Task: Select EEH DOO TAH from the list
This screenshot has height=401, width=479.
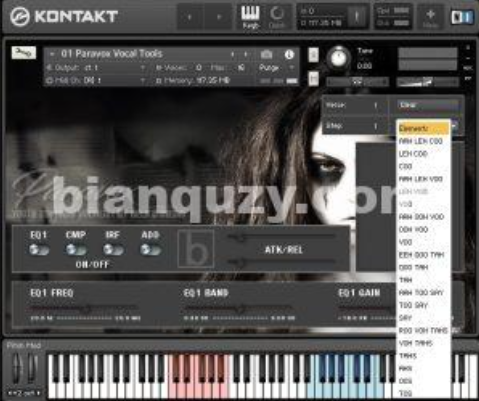Action: (421, 255)
